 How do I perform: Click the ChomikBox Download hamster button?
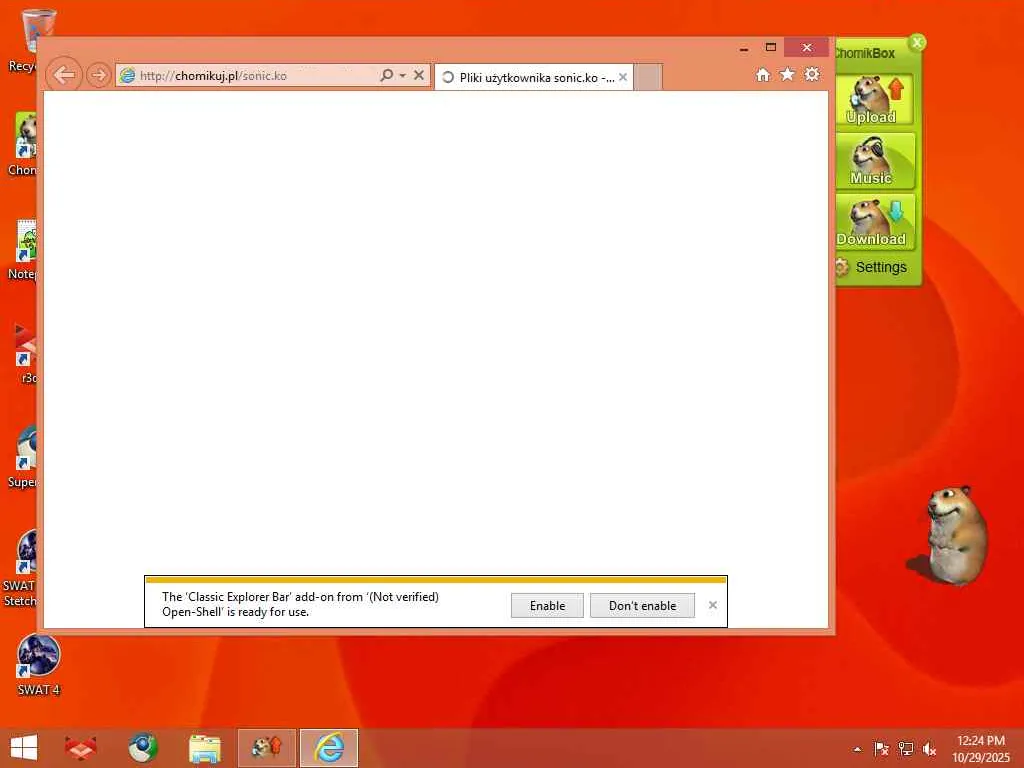pyautogui.click(x=874, y=222)
